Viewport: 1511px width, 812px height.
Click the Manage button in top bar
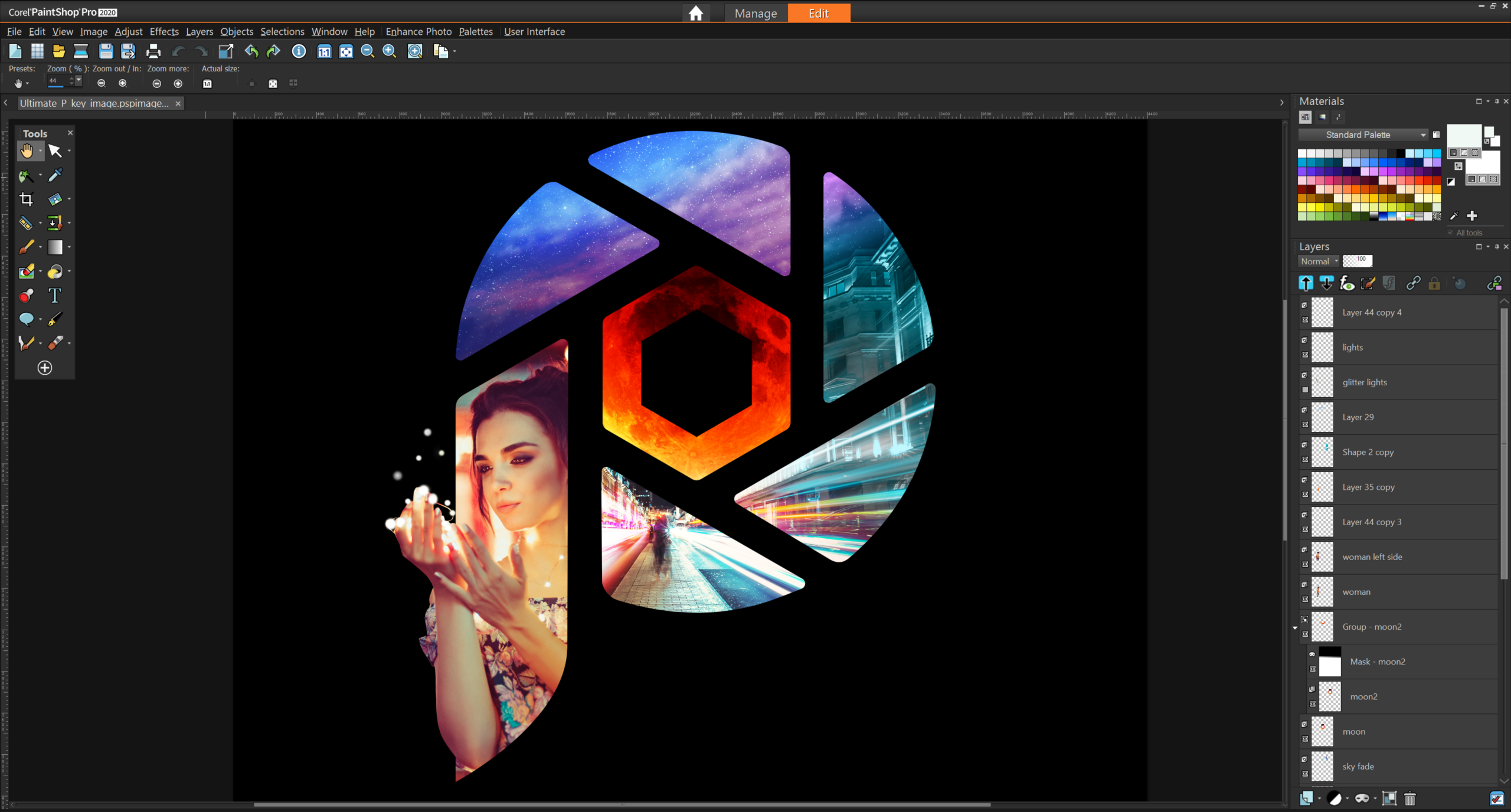tap(756, 12)
